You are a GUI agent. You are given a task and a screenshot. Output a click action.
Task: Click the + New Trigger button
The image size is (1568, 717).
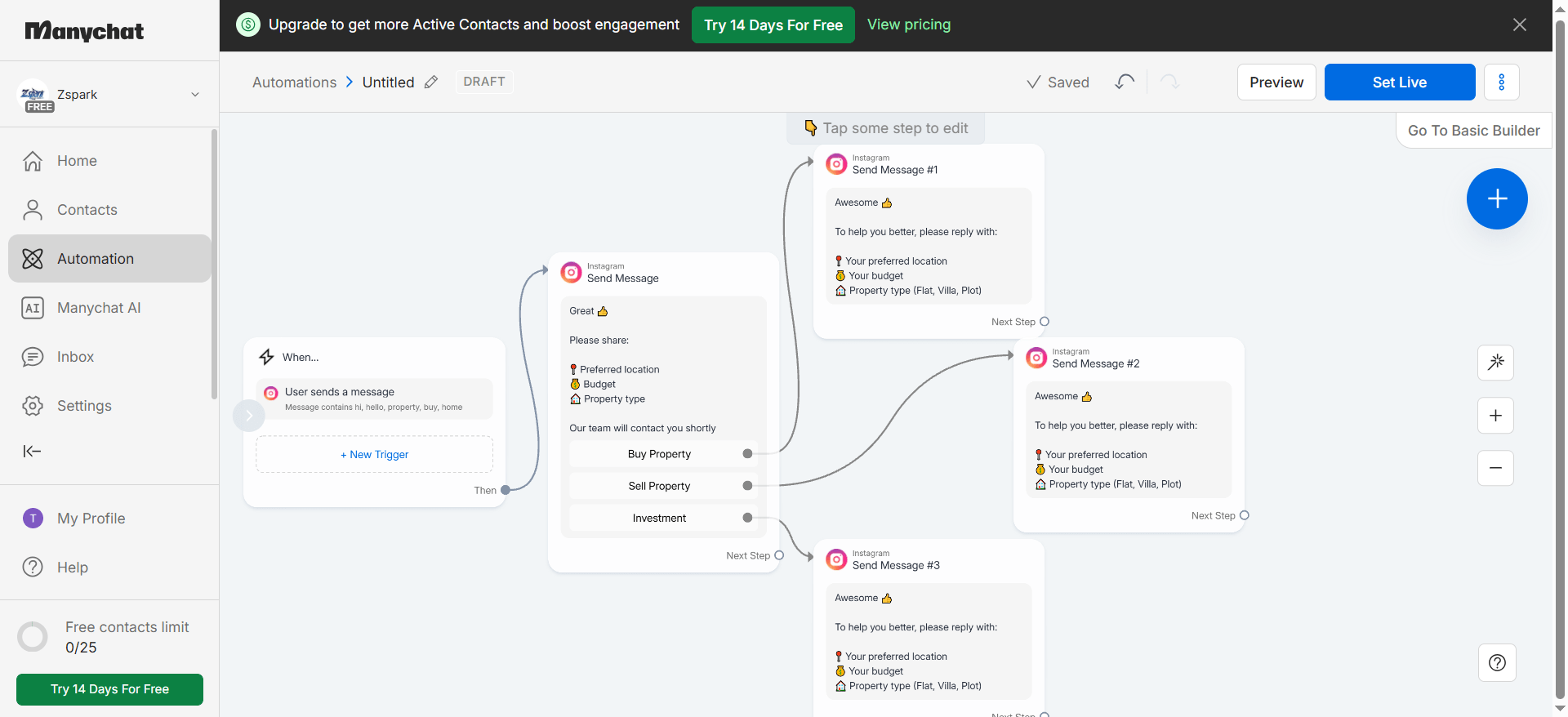pos(374,455)
